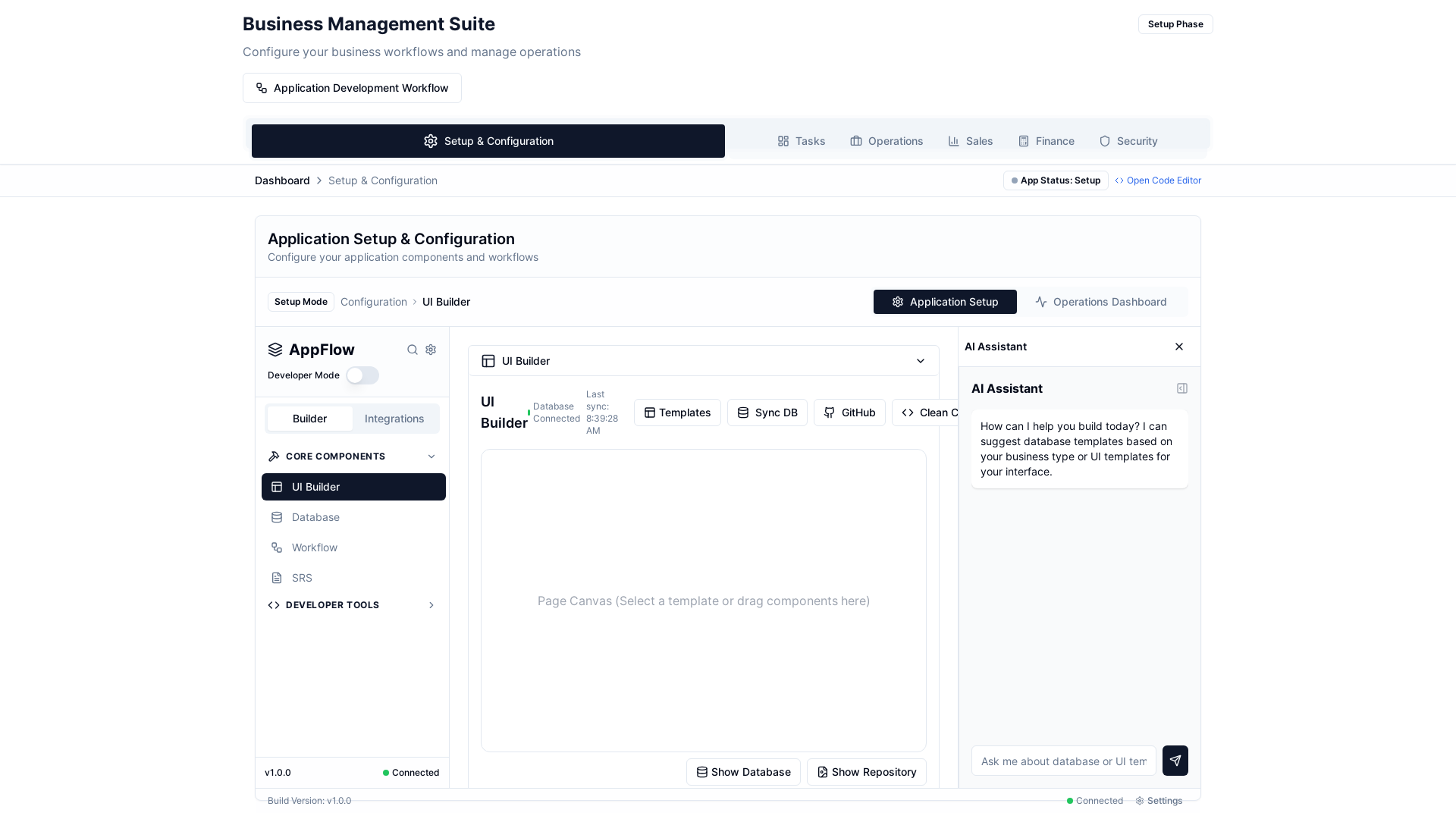Click the code icon beside Developer Tools
Image resolution: width=1456 pixels, height=819 pixels.
tap(274, 605)
